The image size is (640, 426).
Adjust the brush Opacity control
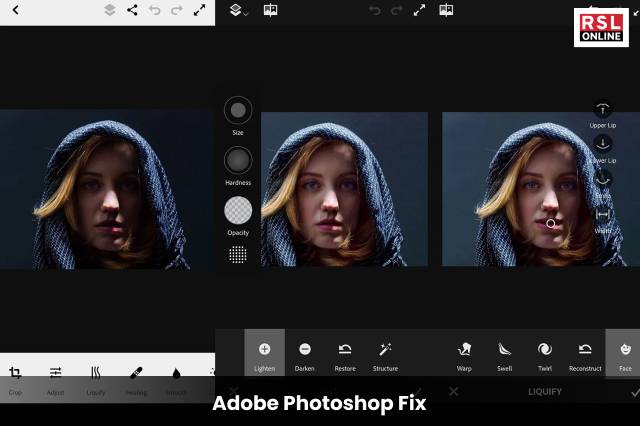(x=238, y=210)
